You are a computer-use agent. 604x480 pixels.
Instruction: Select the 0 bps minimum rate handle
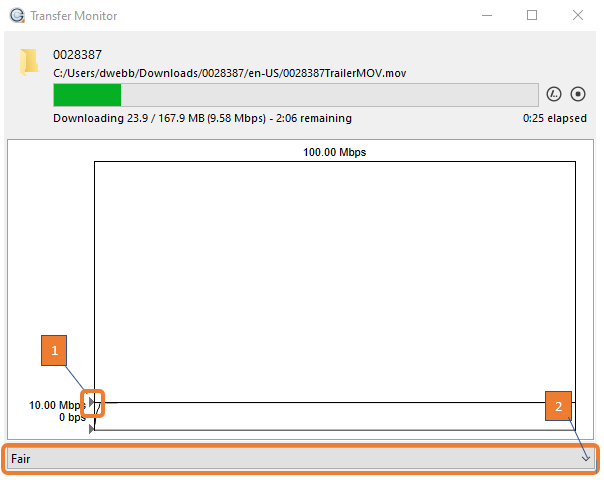click(x=93, y=429)
